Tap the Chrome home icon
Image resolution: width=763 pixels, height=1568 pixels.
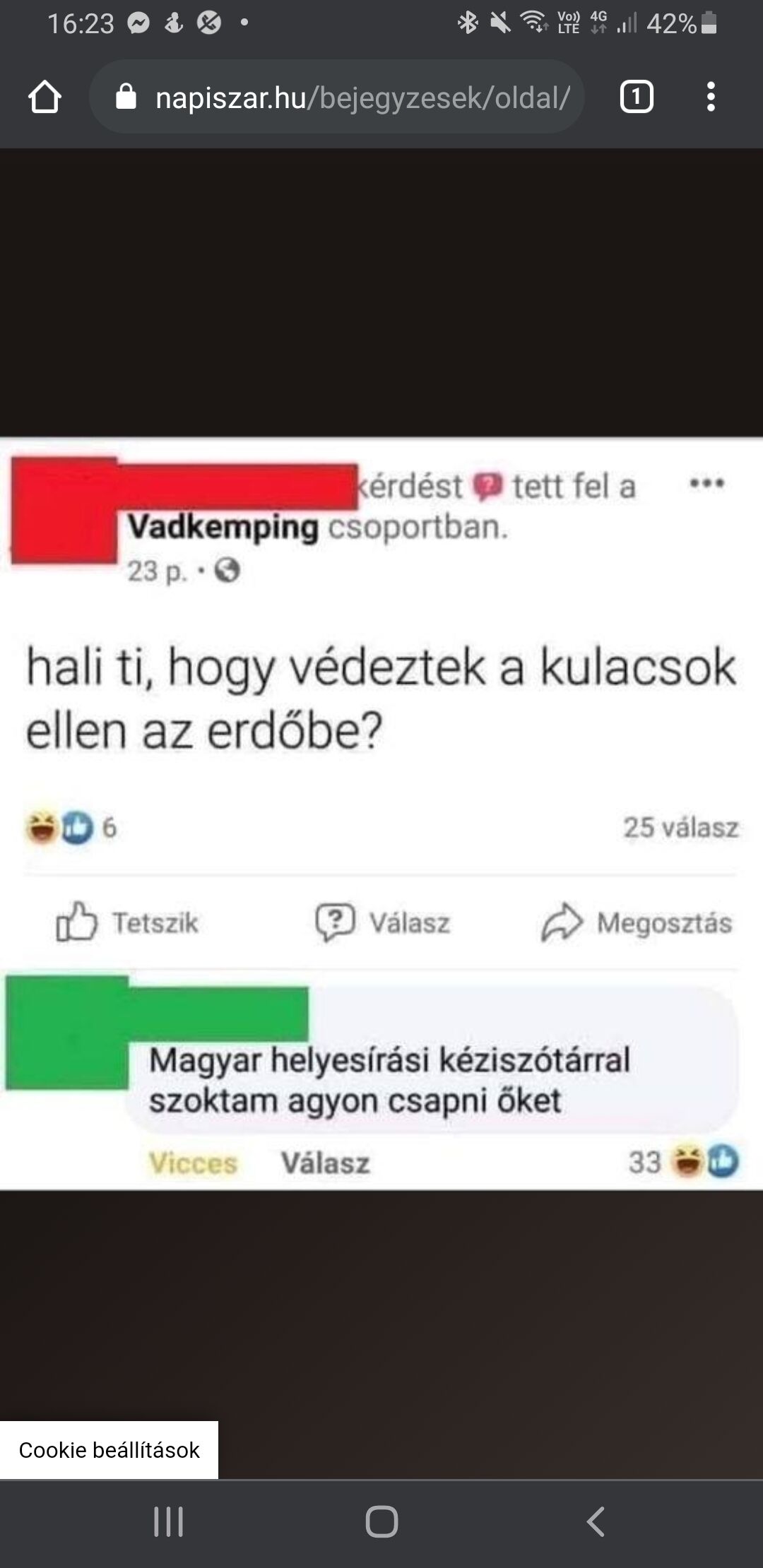(x=45, y=97)
